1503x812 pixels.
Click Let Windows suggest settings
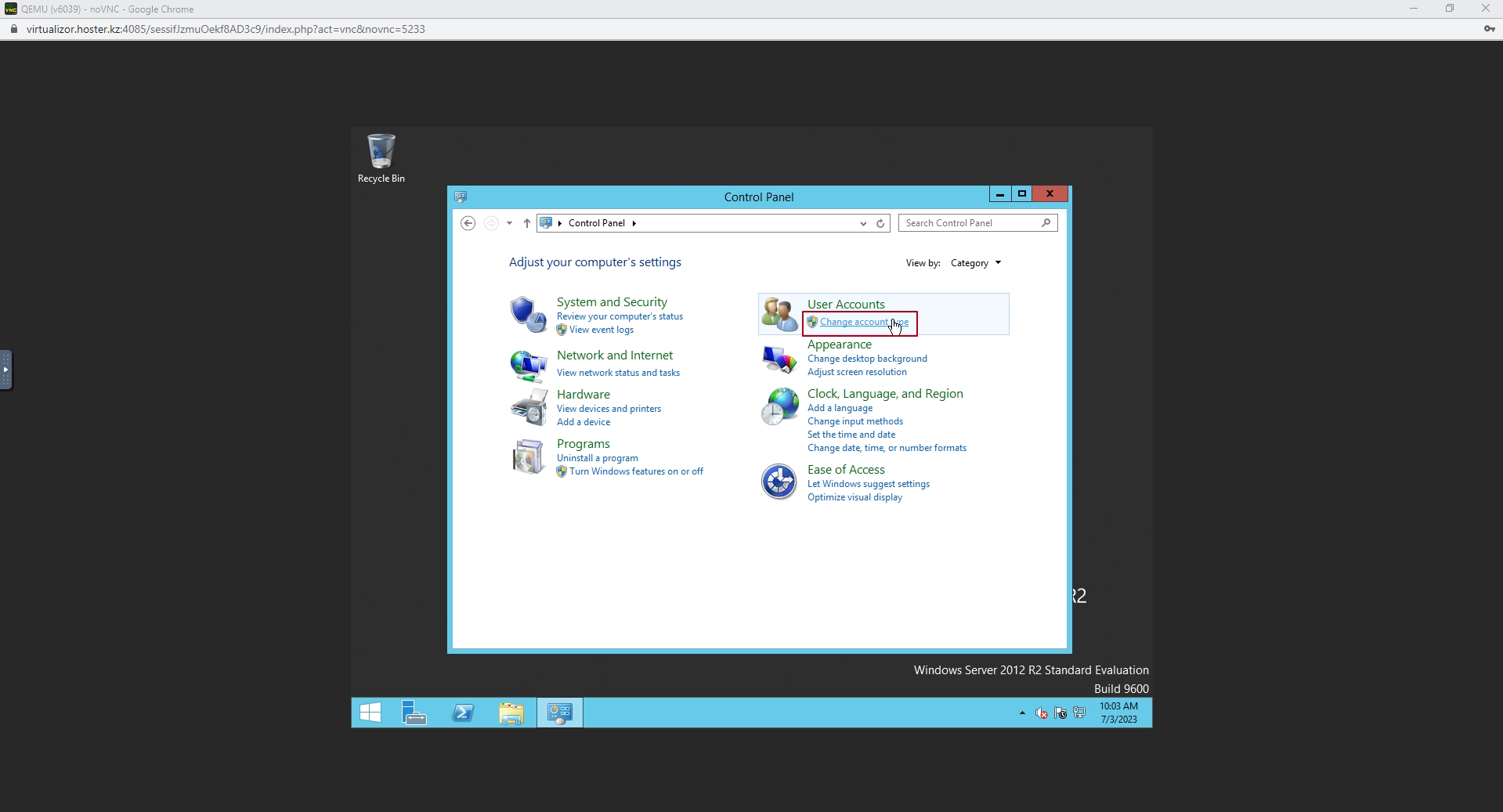pos(869,484)
